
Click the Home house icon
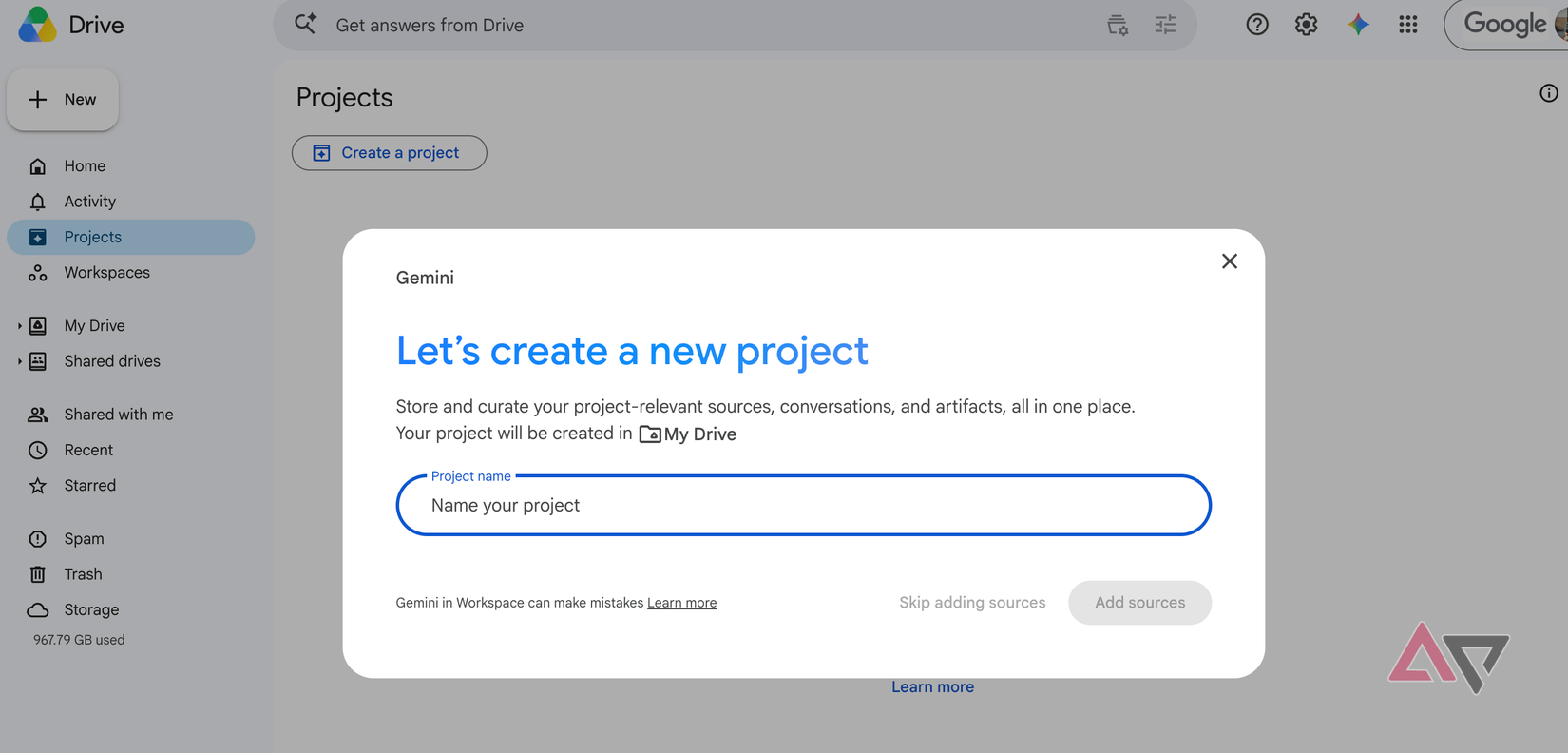(38, 166)
